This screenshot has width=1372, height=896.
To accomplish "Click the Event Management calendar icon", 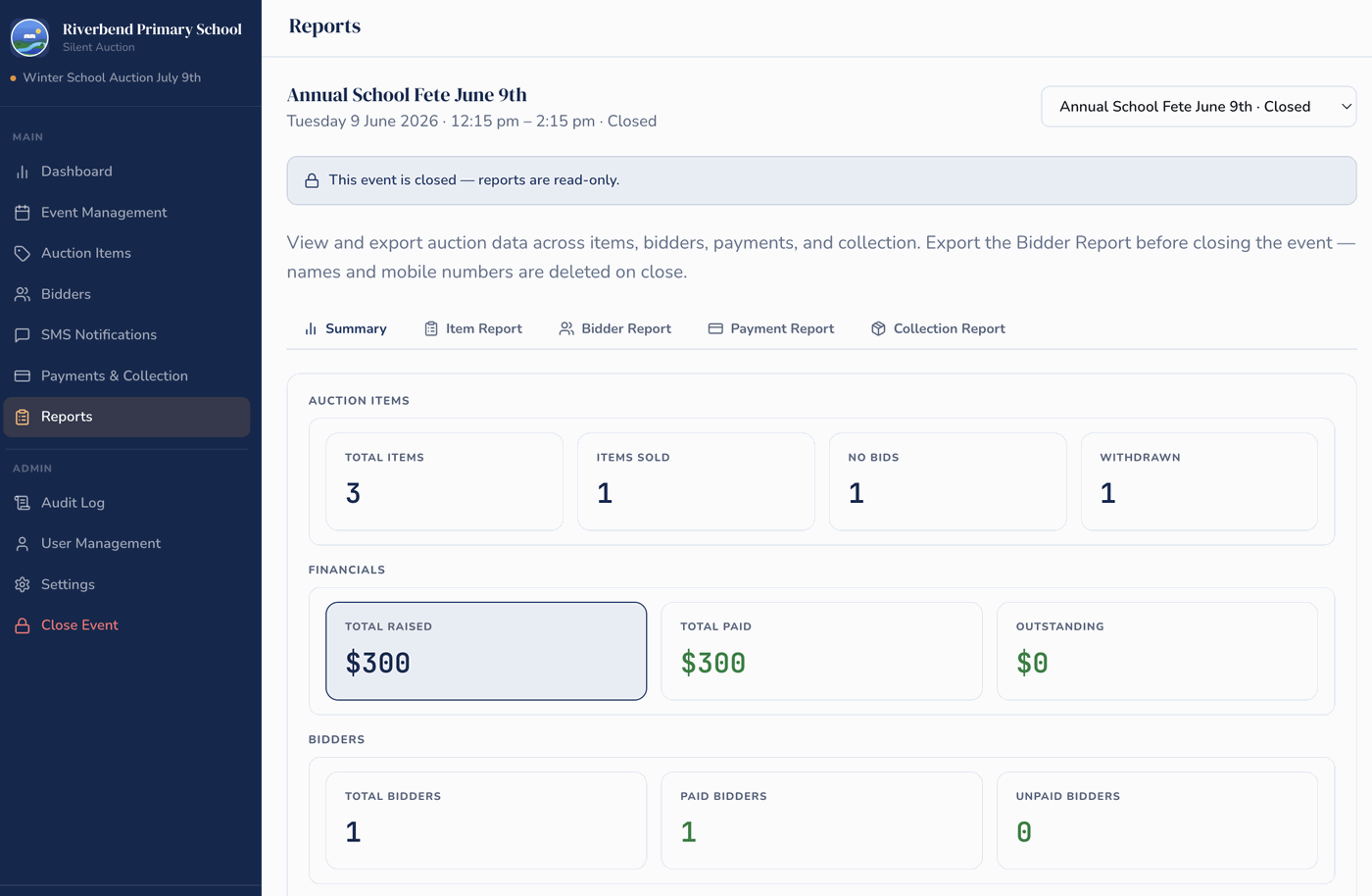I will coord(23,213).
